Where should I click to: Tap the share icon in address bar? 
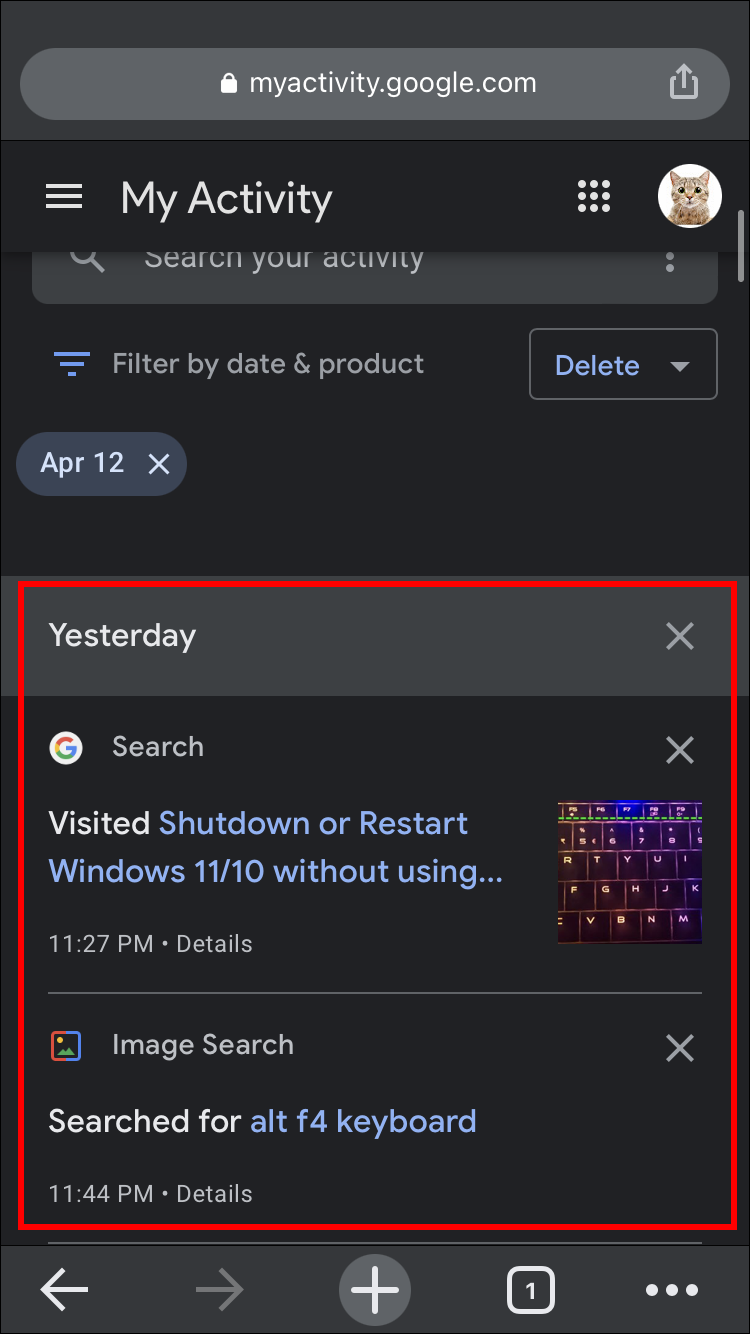[x=683, y=83]
